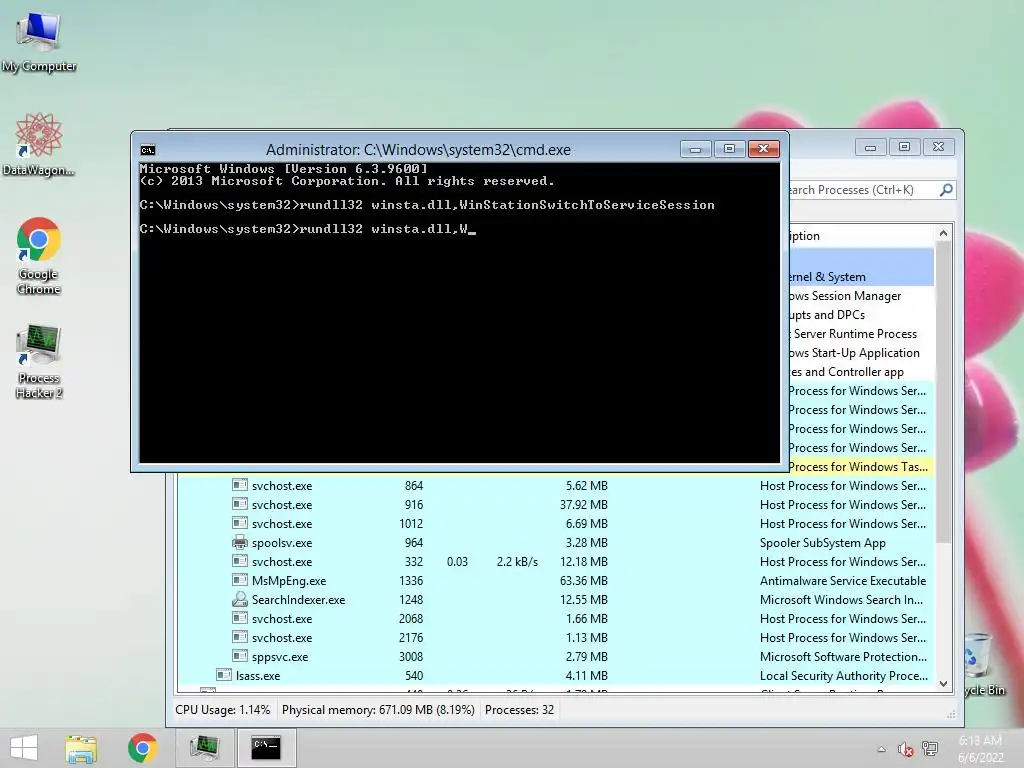Screen dimensions: 1024x768
Task: Open Chrome from the taskbar
Action: [x=142, y=748]
